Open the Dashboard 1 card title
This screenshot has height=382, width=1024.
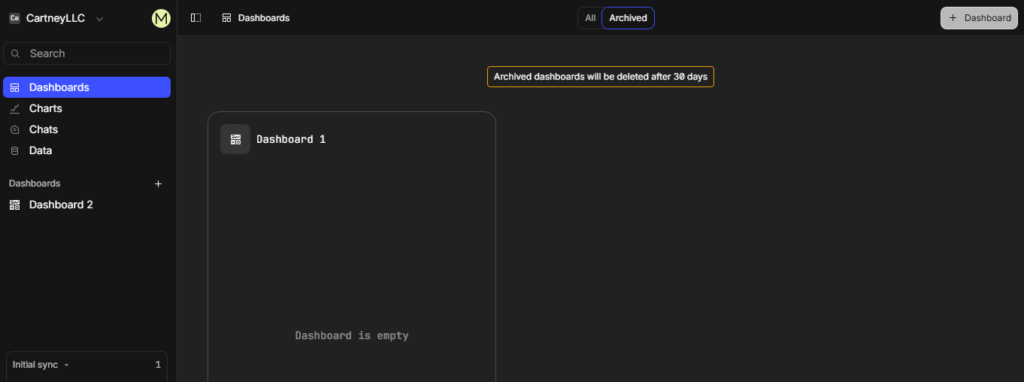(x=291, y=139)
